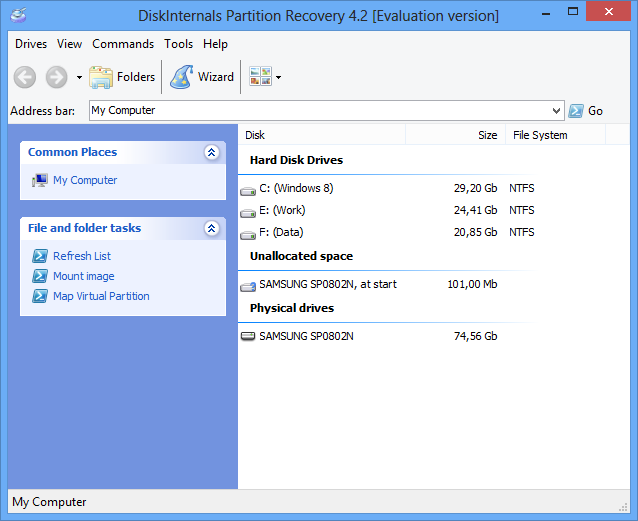Viewport: 638px width, 521px height.
Task: Click the Back navigation arrow icon
Action: tap(25, 77)
